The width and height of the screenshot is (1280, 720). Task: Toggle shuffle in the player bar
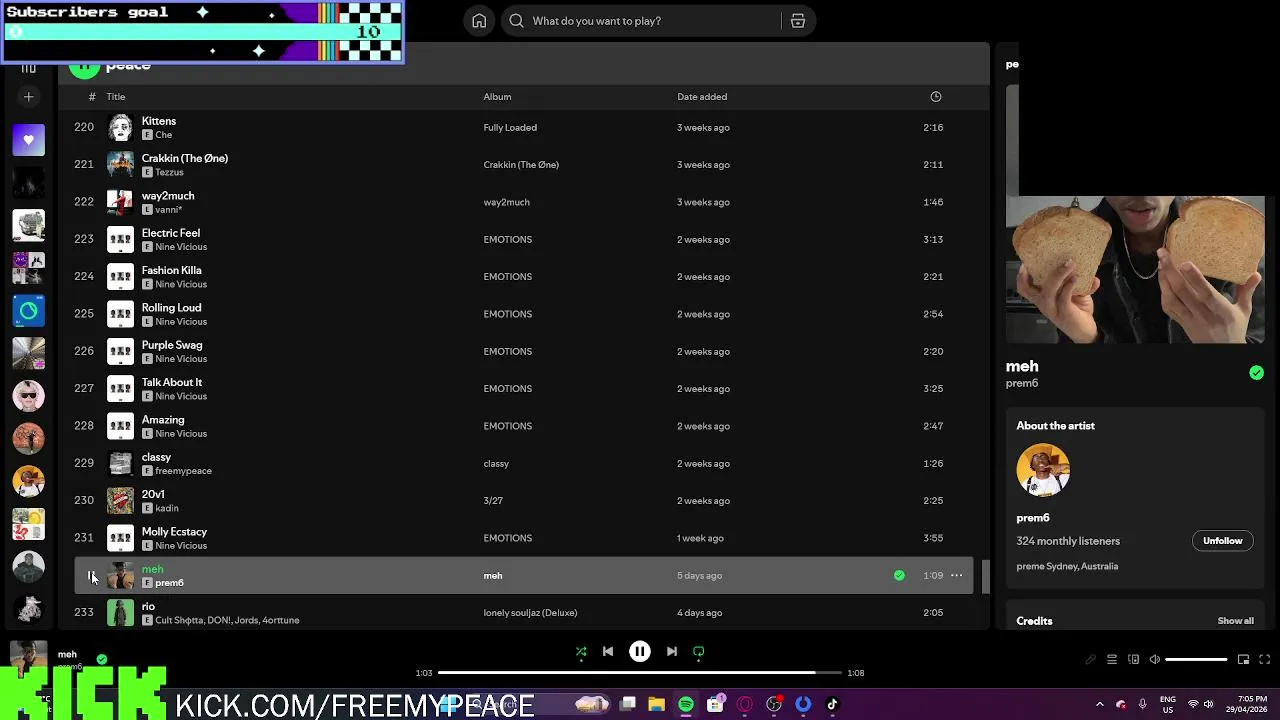(581, 652)
